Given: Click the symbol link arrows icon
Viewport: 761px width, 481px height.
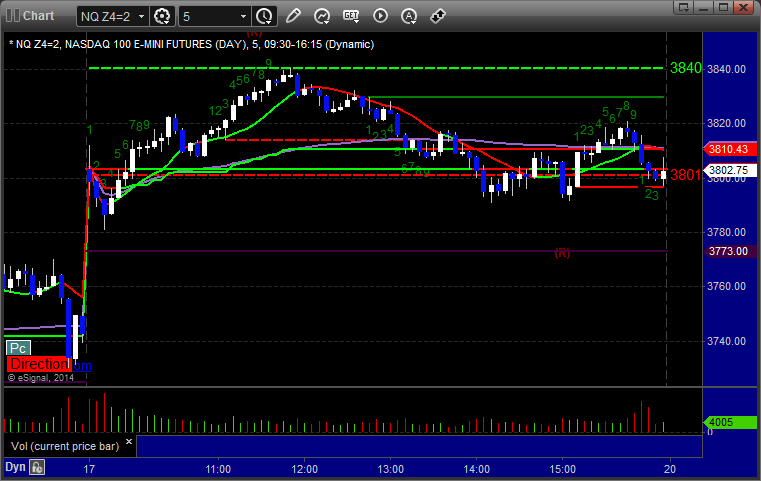Looking at the screenshot, I should click(x=438, y=16).
